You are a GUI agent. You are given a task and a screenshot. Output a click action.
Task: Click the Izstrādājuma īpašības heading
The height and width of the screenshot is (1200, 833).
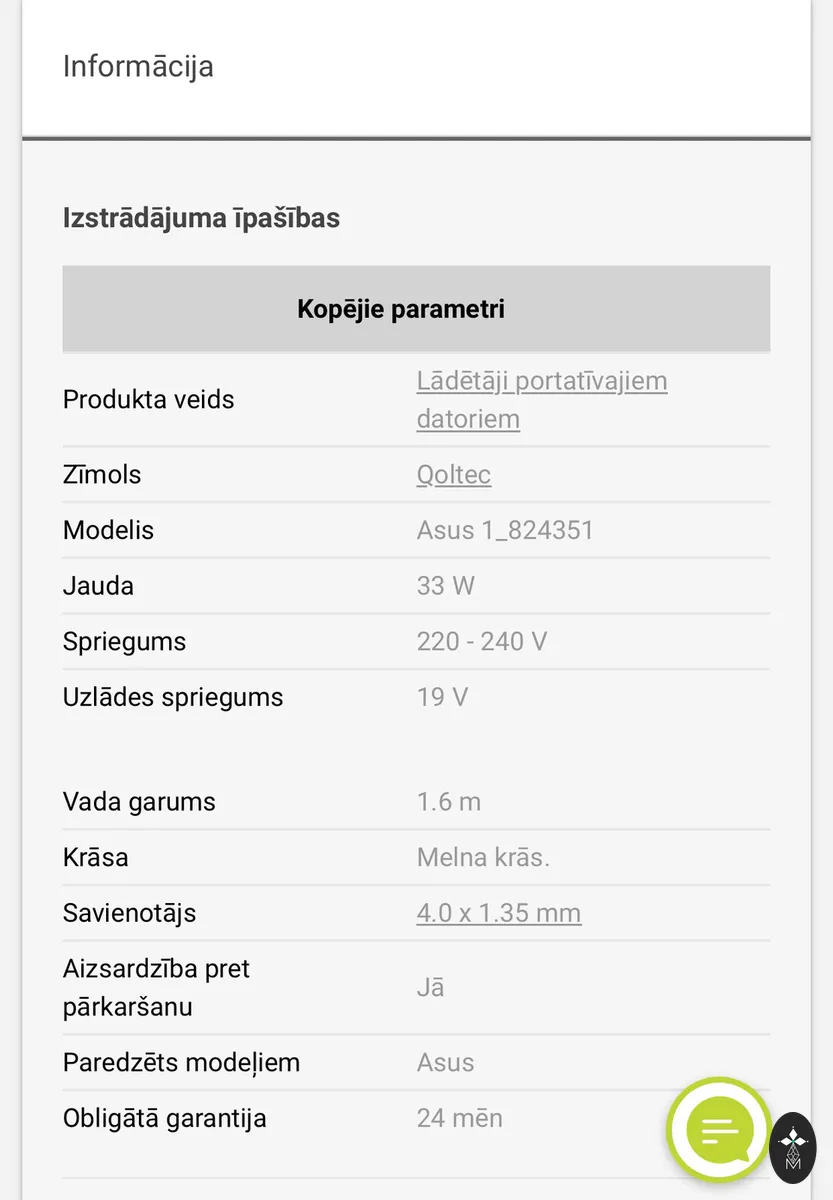click(201, 217)
